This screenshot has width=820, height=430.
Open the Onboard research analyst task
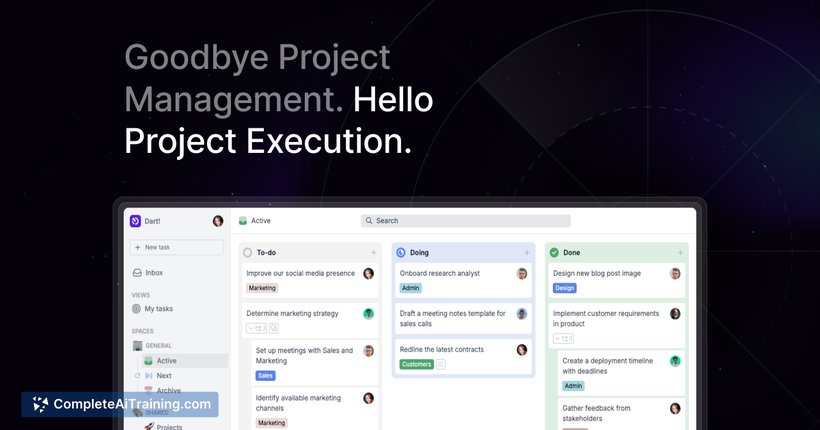click(440, 274)
